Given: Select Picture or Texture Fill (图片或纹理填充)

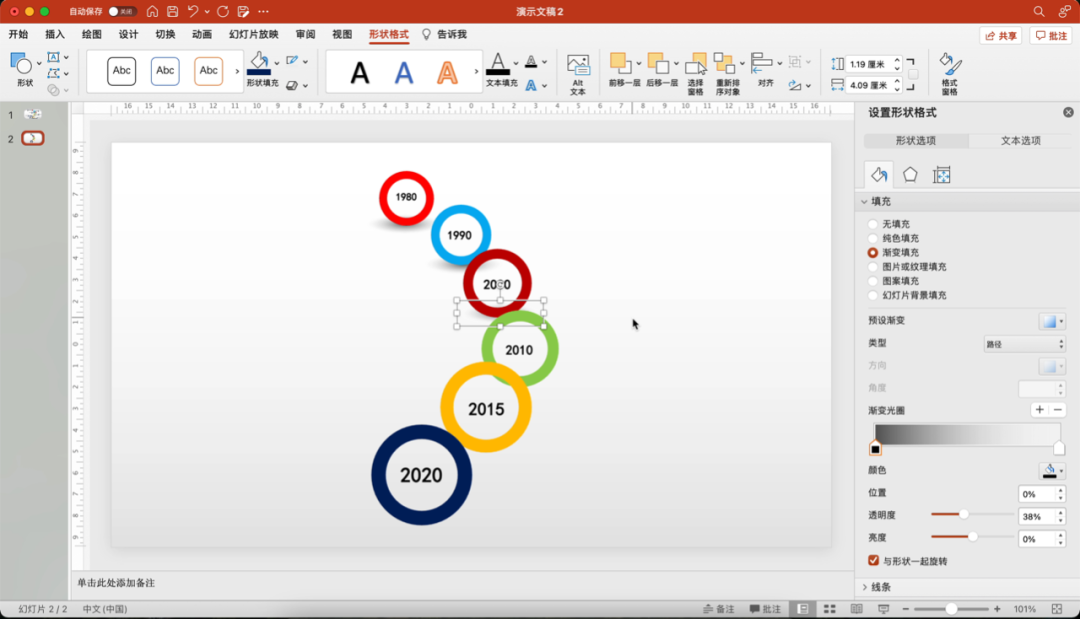Looking at the screenshot, I should 873,266.
